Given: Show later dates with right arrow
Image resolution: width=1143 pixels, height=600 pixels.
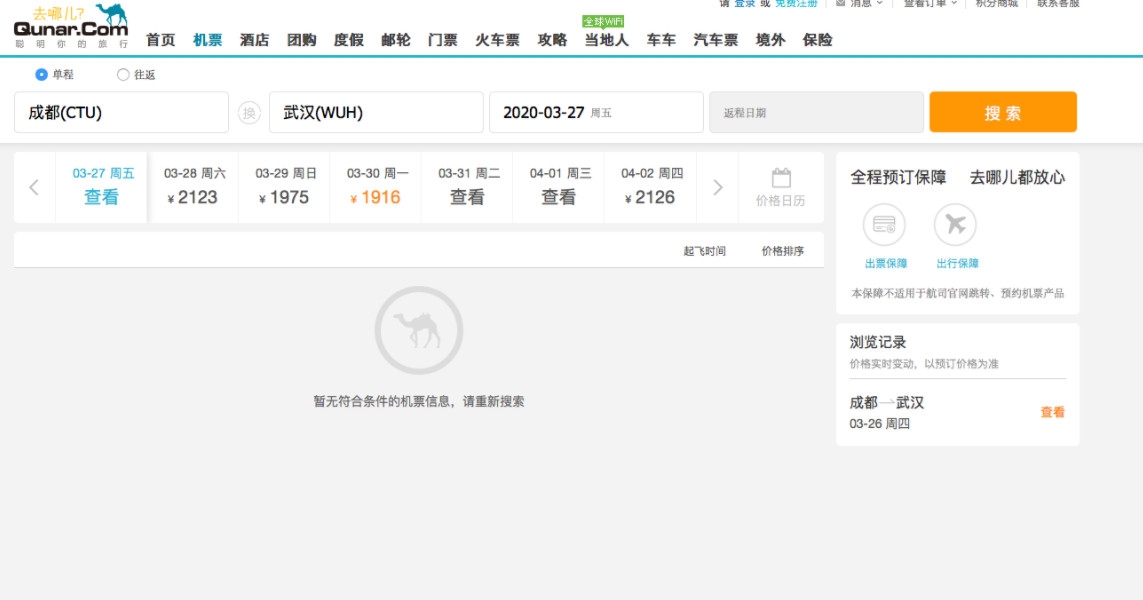Looking at the screenshot, I should pyautogui.click(x=717, y=187).
